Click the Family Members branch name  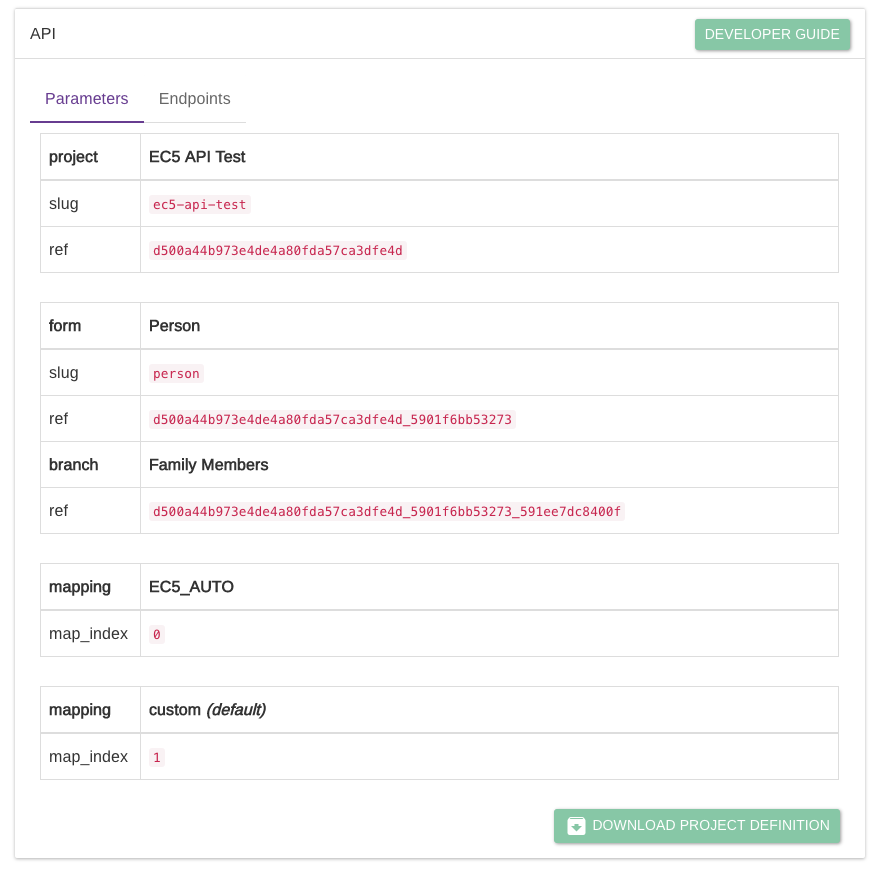click(208, 465)
